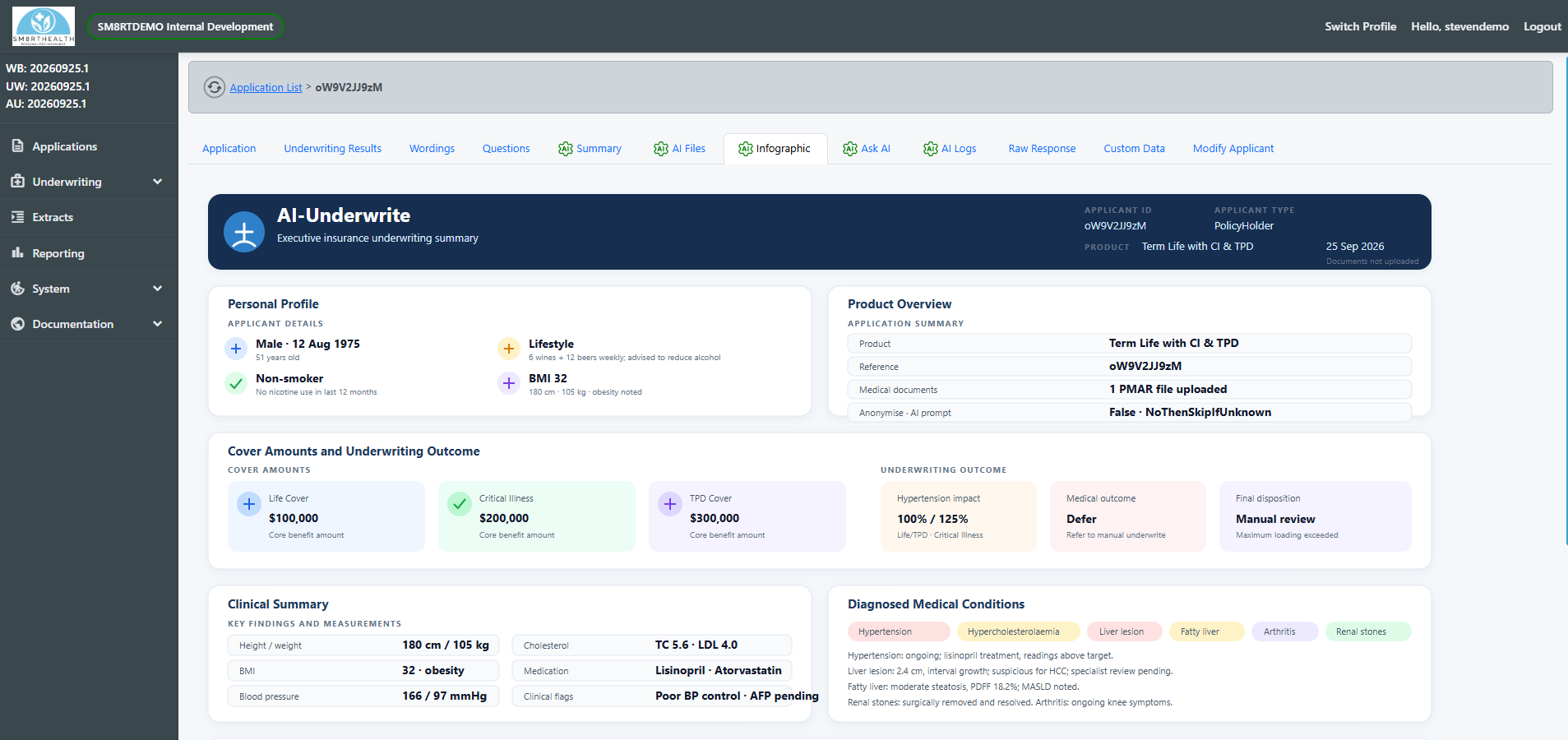Switch to the Wordings tab
1568x740 pixels.
pyautogui.click(x=432, y=149)
